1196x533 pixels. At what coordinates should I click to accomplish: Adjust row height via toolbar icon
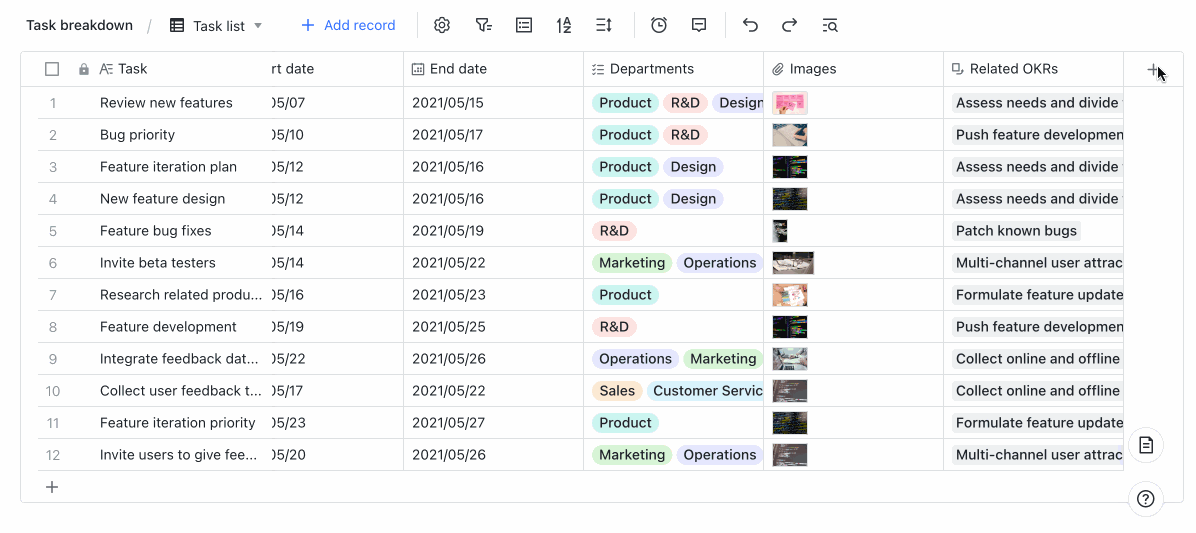[604, 25]
